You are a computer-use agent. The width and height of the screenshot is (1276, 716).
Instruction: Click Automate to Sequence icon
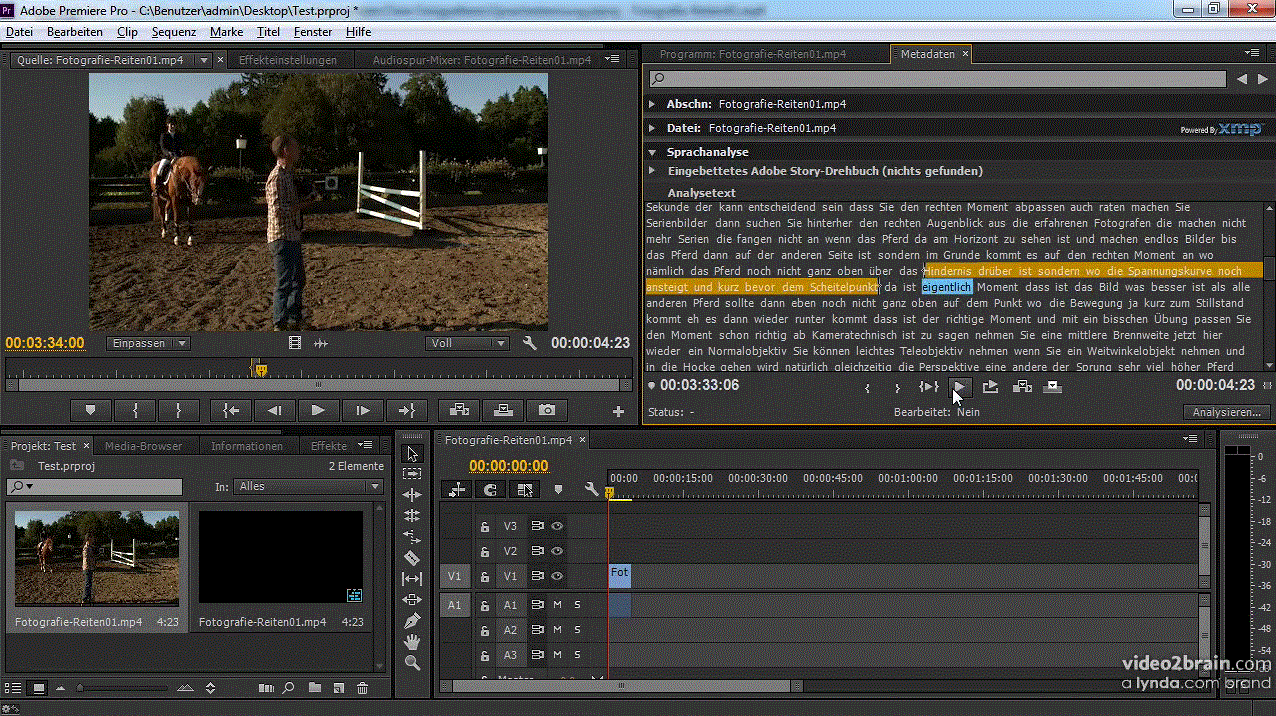point(266,688)
